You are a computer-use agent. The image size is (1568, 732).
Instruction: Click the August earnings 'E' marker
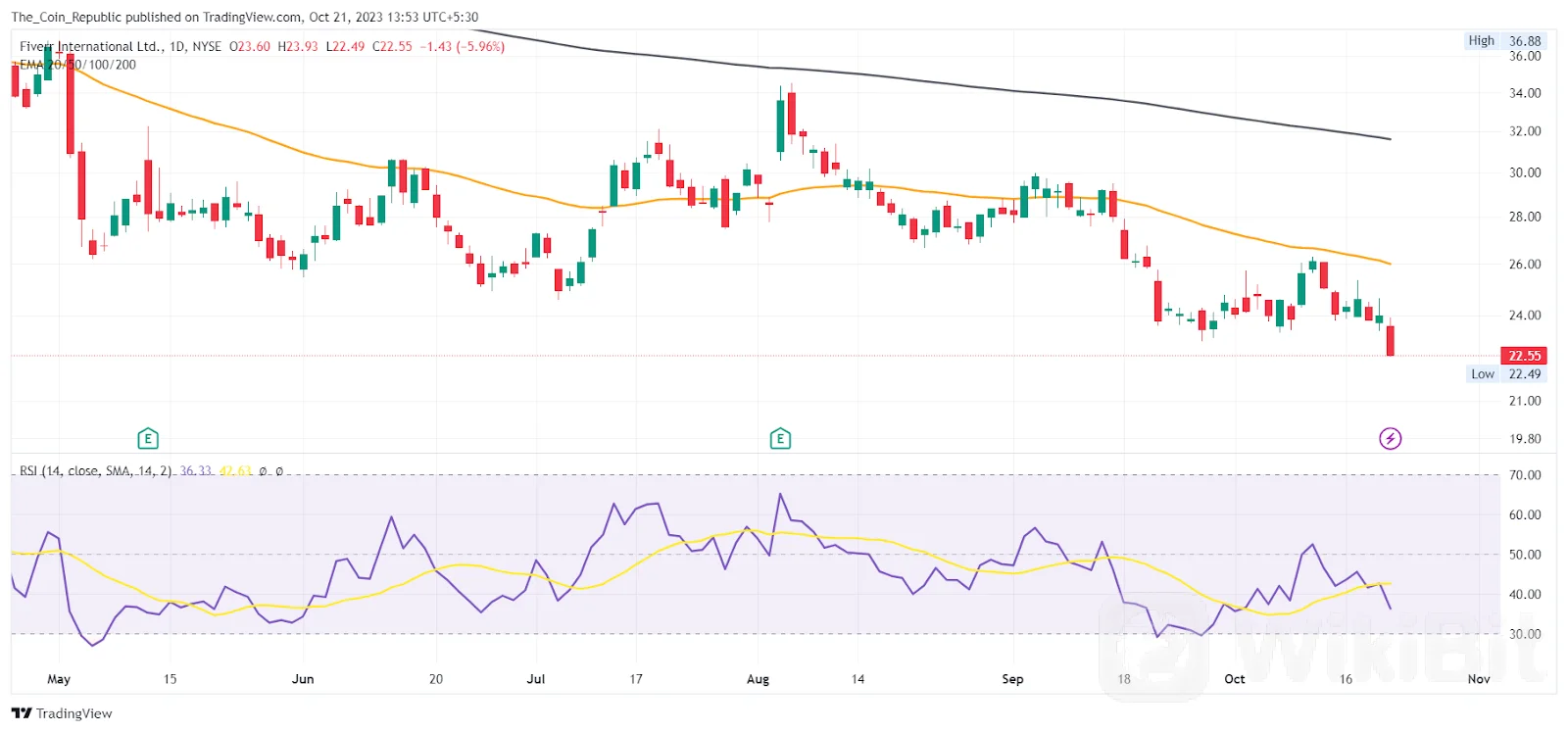tap(780, 438)
